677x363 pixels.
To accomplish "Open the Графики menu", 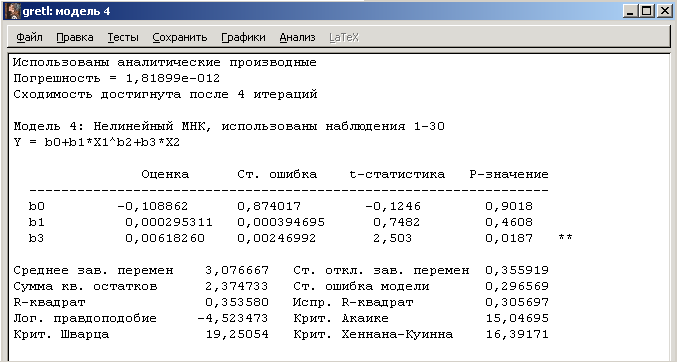I will point(243,38).
